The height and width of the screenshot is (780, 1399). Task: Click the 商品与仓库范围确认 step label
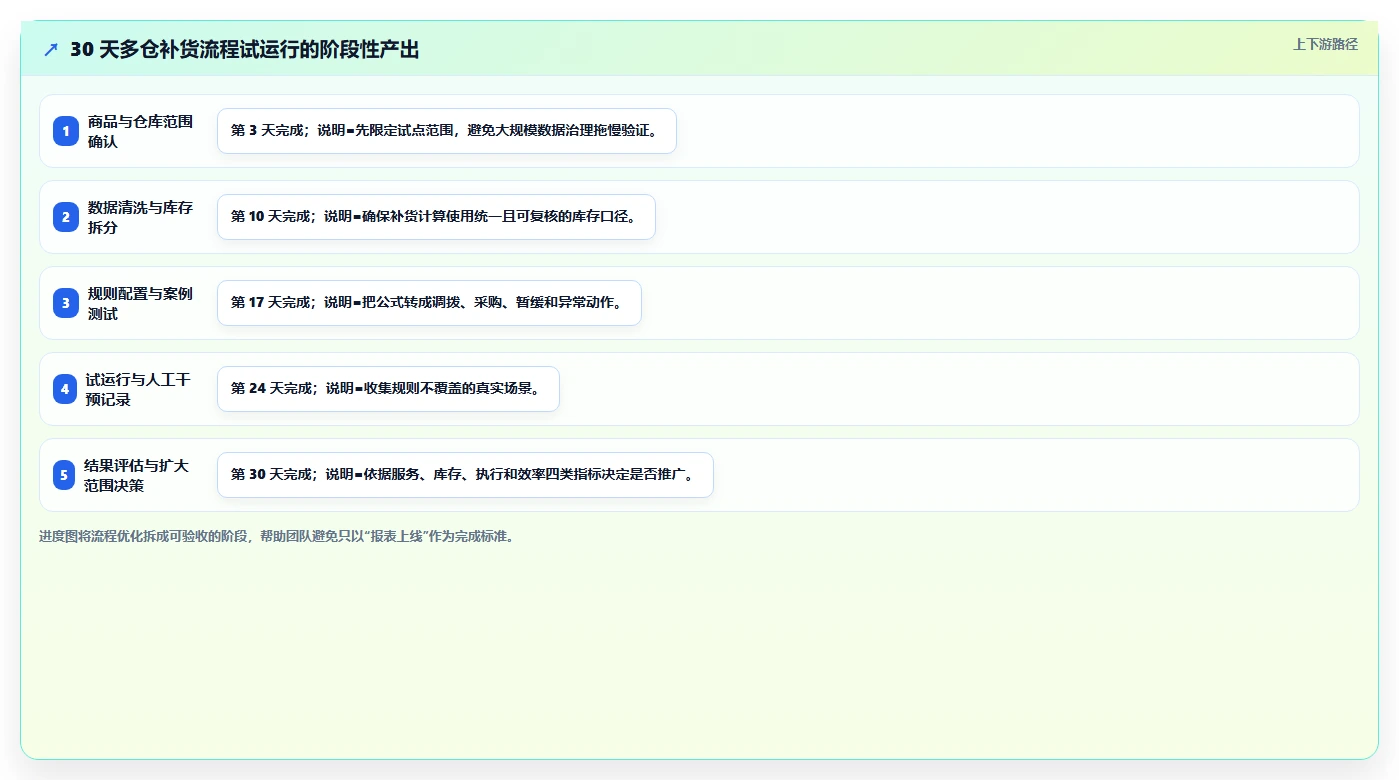click(140, 131)
